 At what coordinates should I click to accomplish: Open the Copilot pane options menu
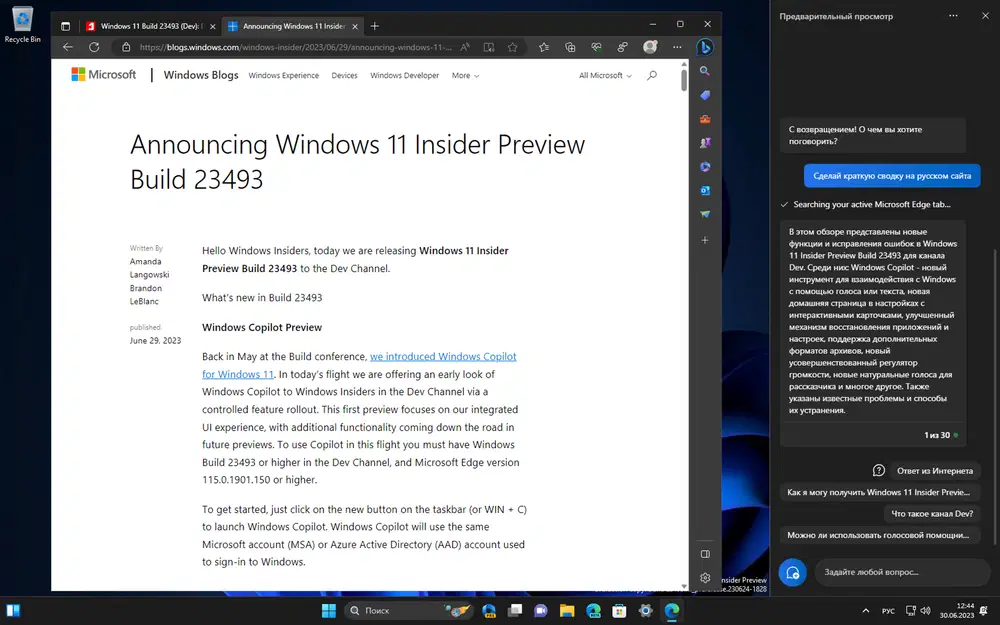click(953, 16)
